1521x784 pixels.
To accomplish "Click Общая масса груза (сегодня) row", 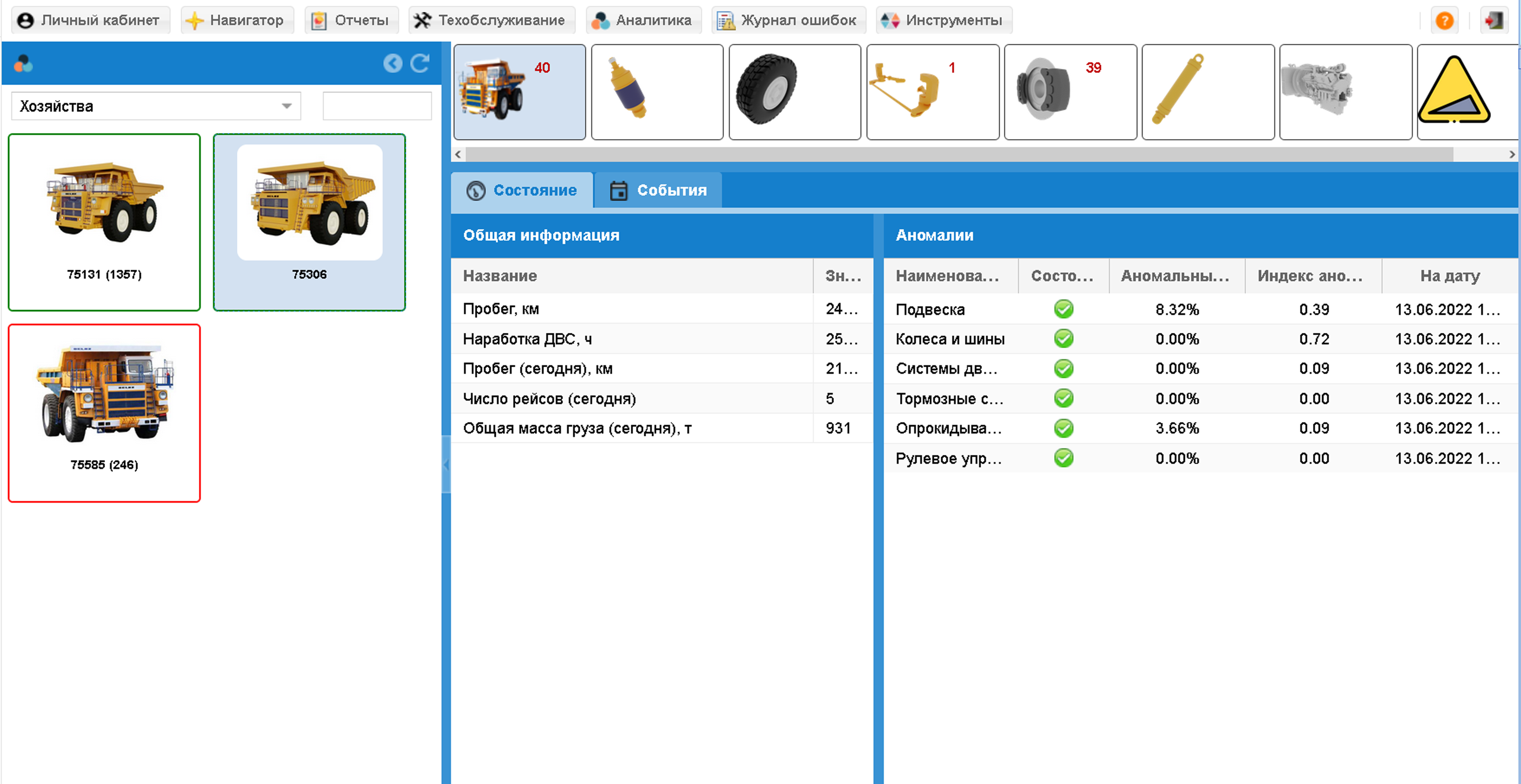I will coord(662,428).
